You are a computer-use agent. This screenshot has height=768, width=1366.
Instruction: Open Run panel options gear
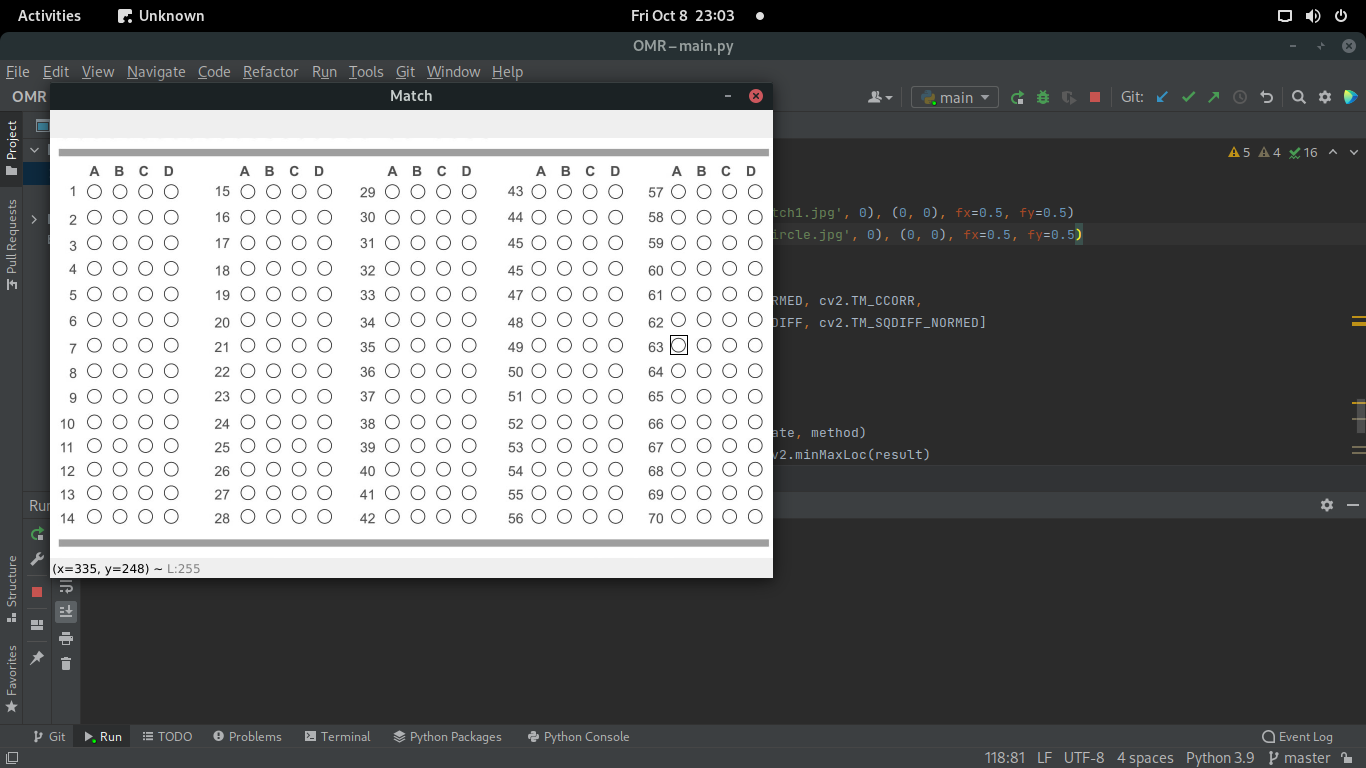(x=1327, y=505)
